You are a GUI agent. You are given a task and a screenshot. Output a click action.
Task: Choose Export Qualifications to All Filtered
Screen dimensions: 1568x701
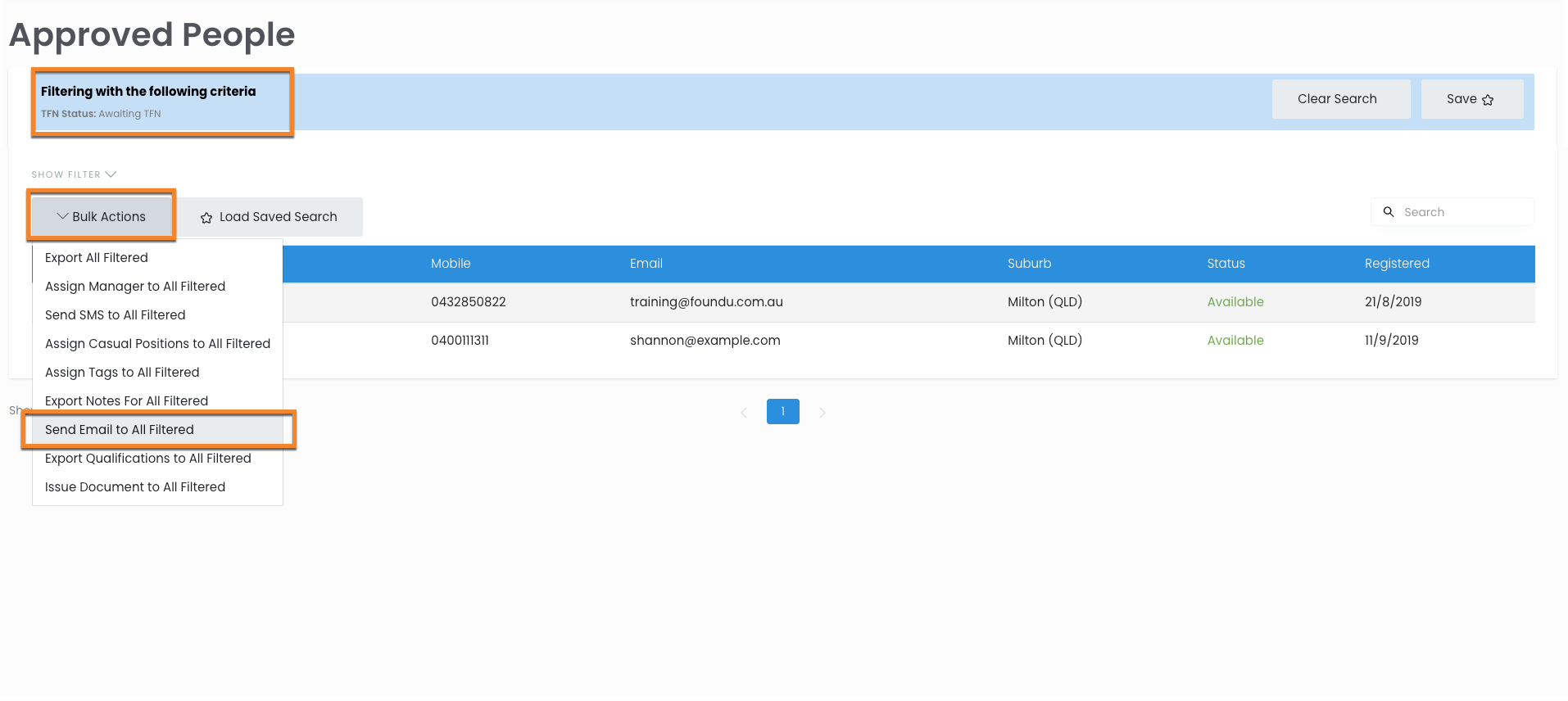(x=148, y=459)
